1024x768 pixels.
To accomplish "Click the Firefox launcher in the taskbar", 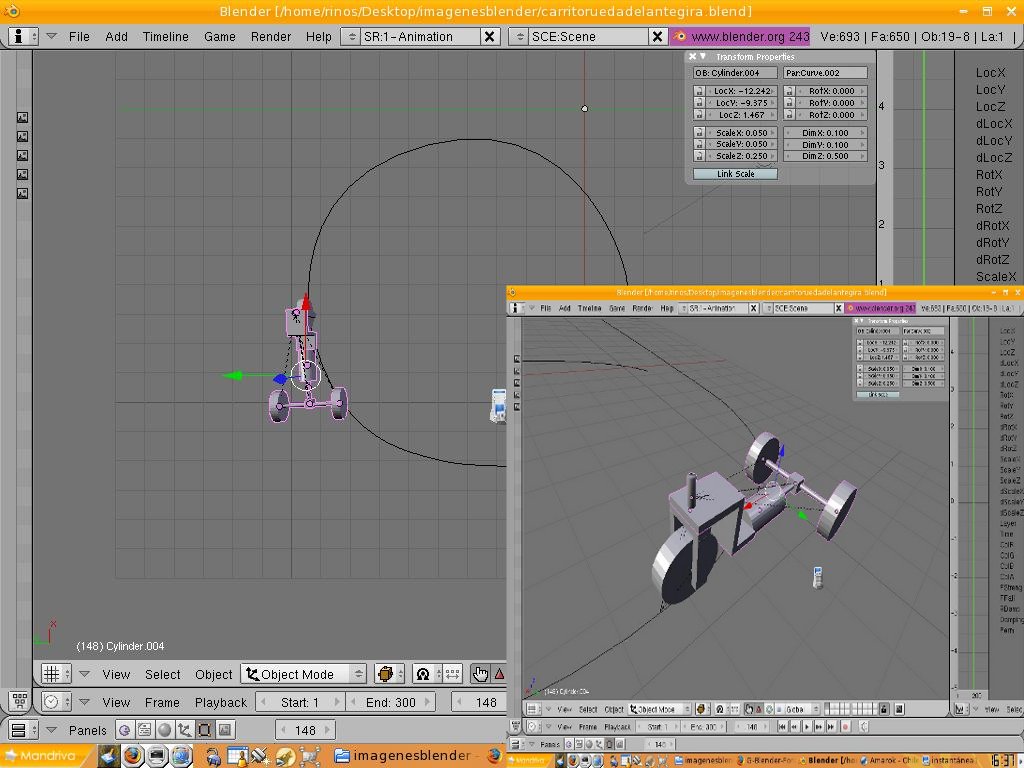I will pyautogui.click(x=132, y=756).
